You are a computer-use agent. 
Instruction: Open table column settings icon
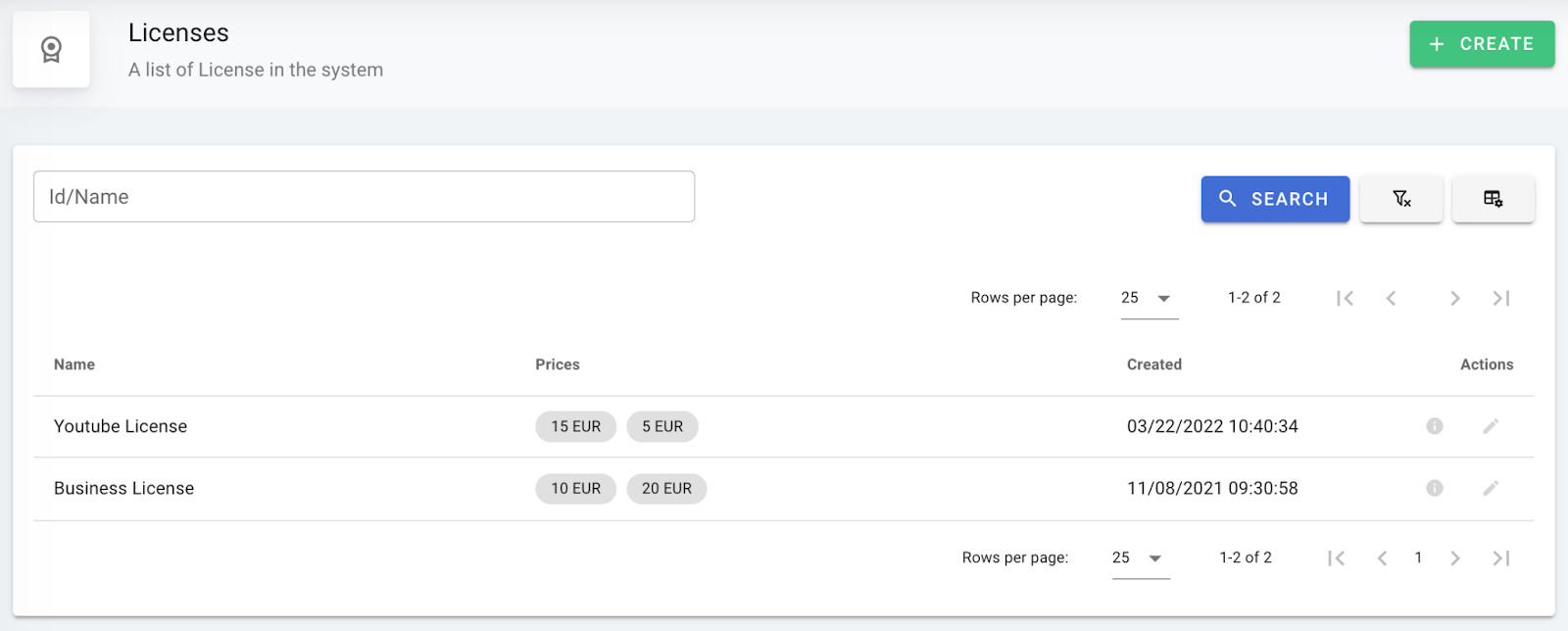[1493, 199]
